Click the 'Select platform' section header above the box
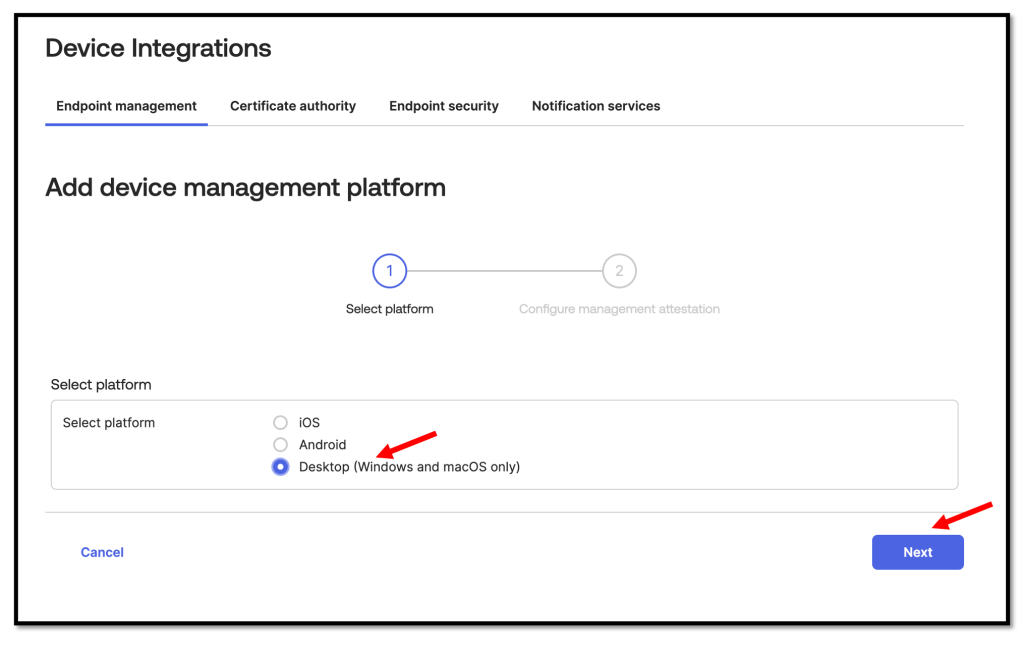1024x651 pixels. 101,385
